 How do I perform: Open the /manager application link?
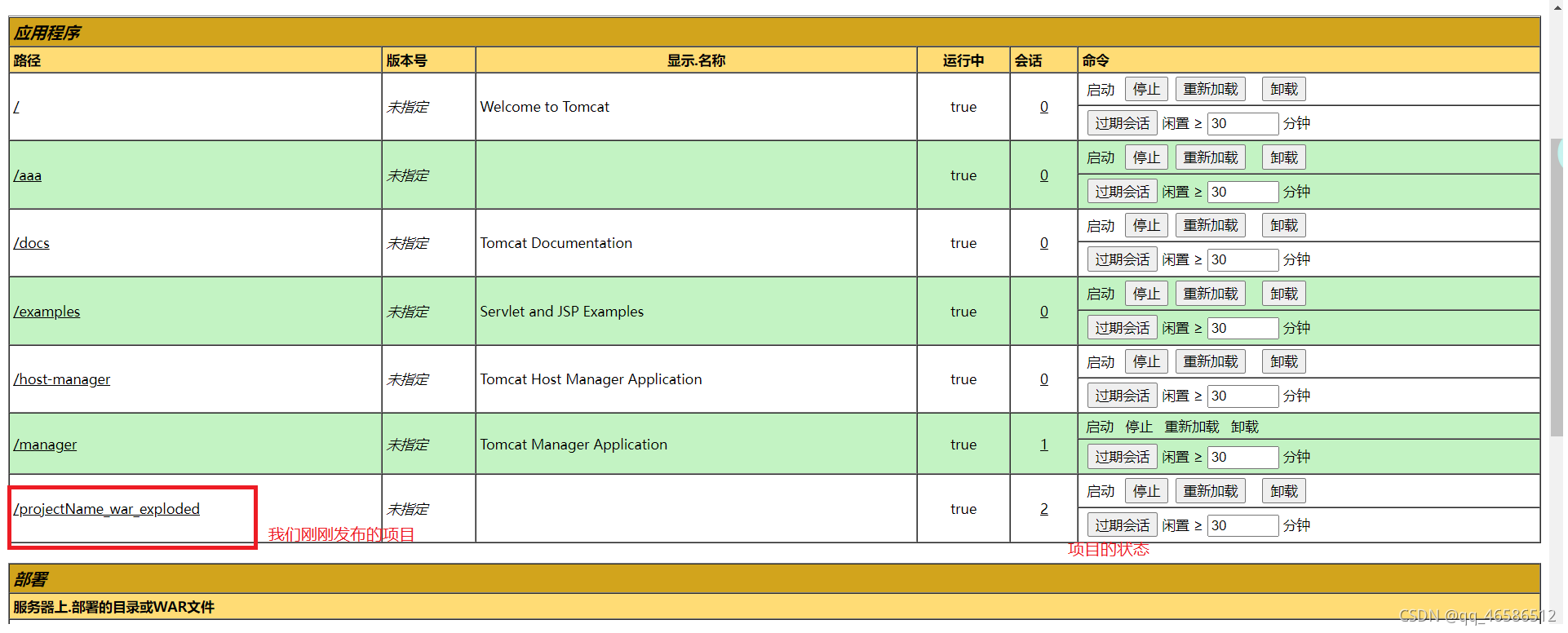pos(46,445)
